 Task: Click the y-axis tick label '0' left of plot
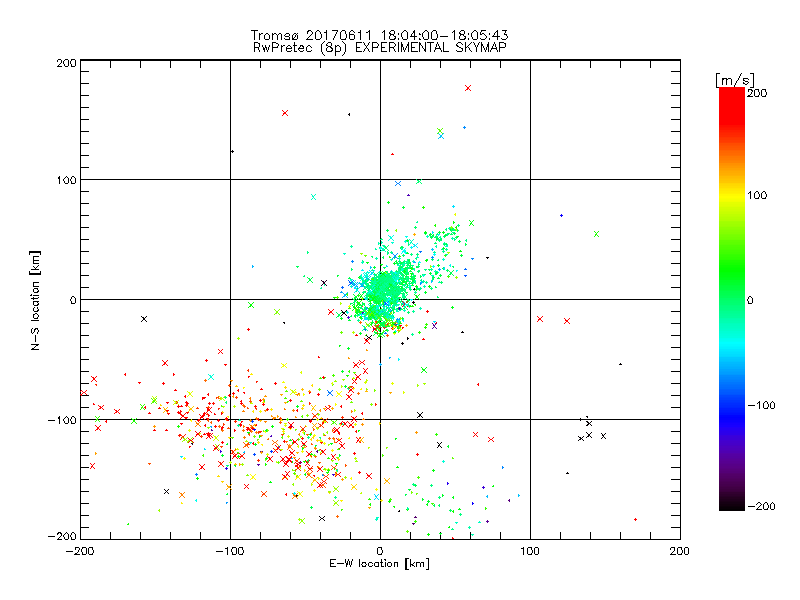73,300
